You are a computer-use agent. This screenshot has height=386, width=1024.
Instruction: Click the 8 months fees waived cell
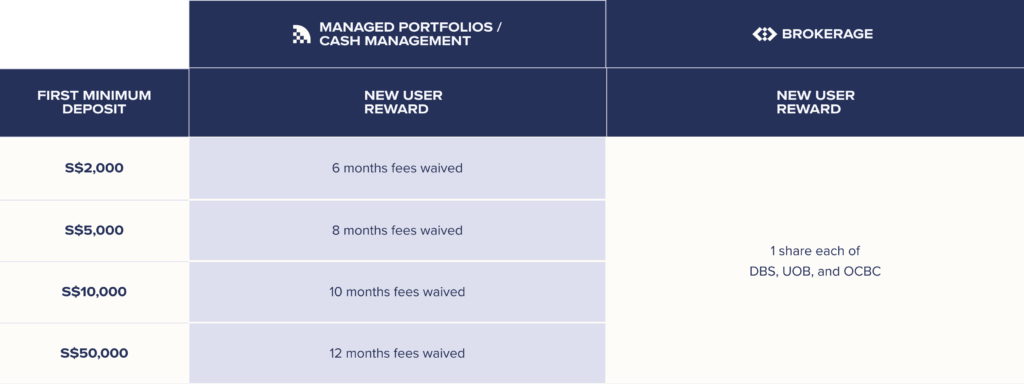(x=397, y=231)
